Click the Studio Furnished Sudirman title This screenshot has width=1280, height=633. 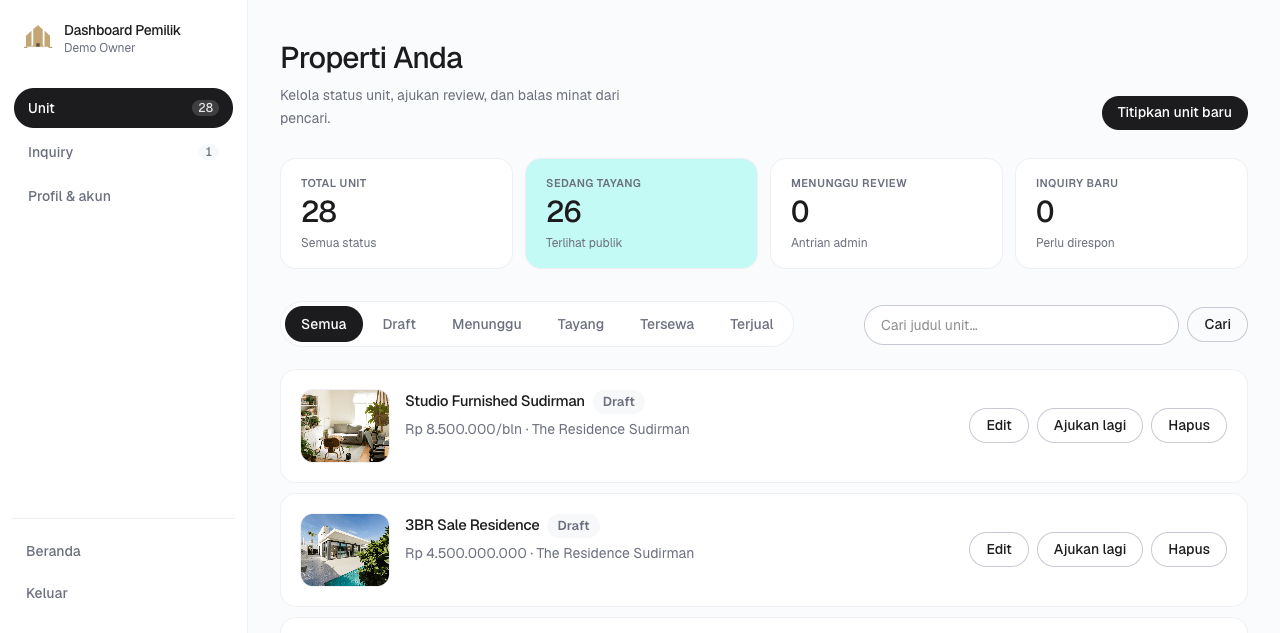495,401
